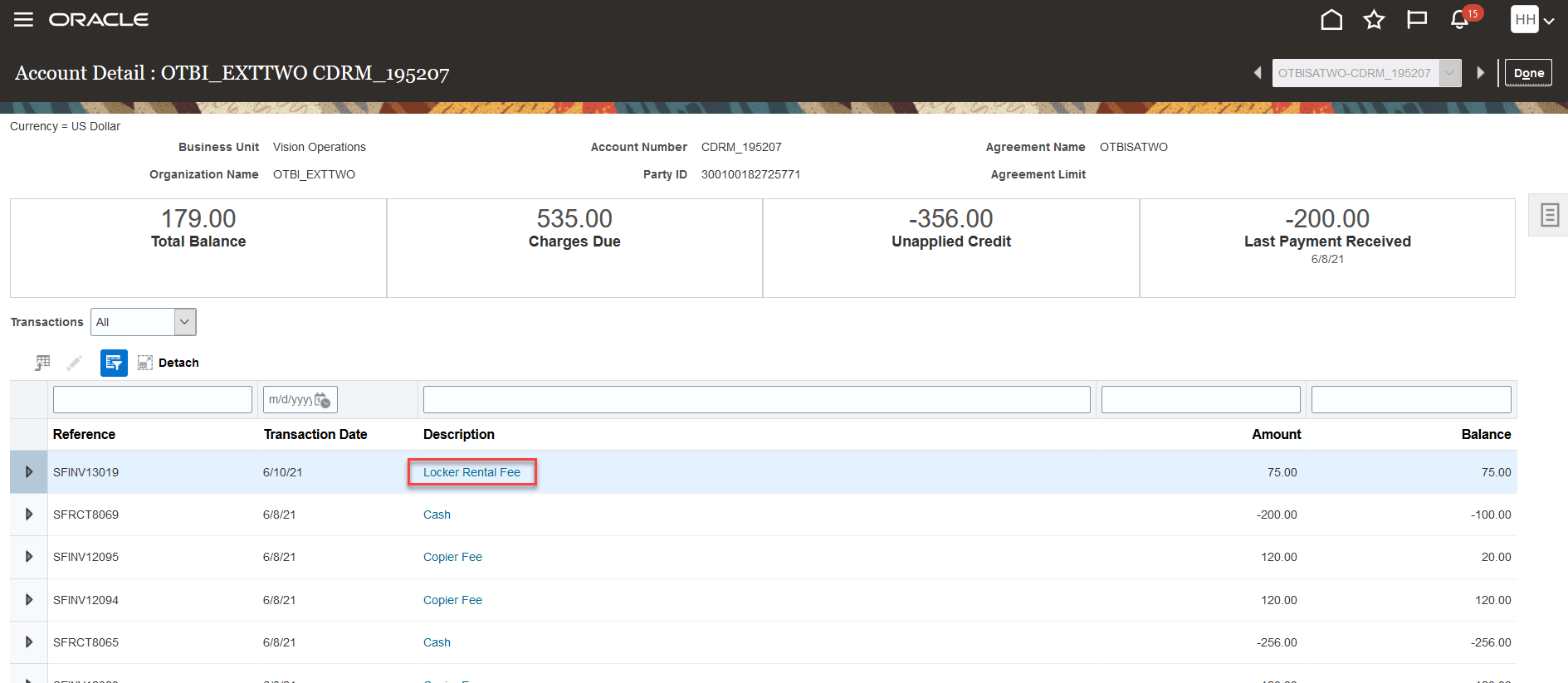Focus the Reference filter field
The width and height of the screenshot is (1568, 683).
point(153,399)
